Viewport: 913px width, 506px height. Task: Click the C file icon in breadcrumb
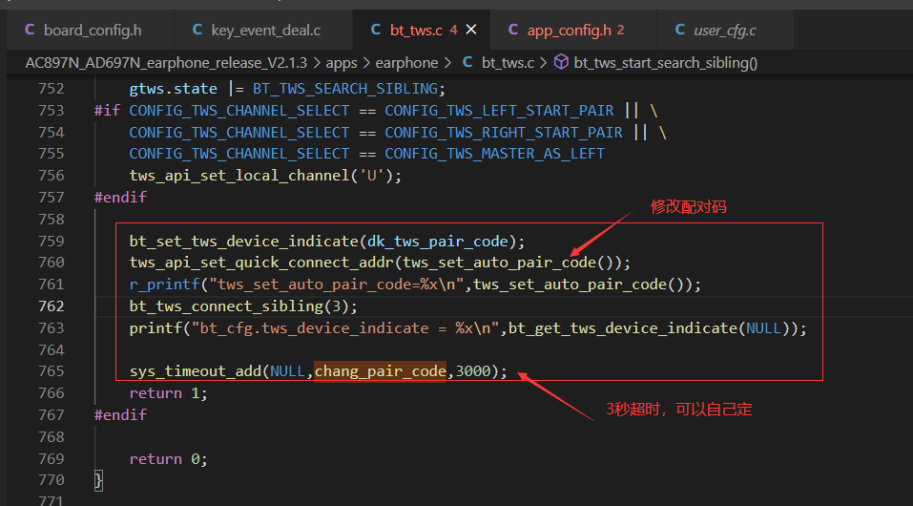468,62
